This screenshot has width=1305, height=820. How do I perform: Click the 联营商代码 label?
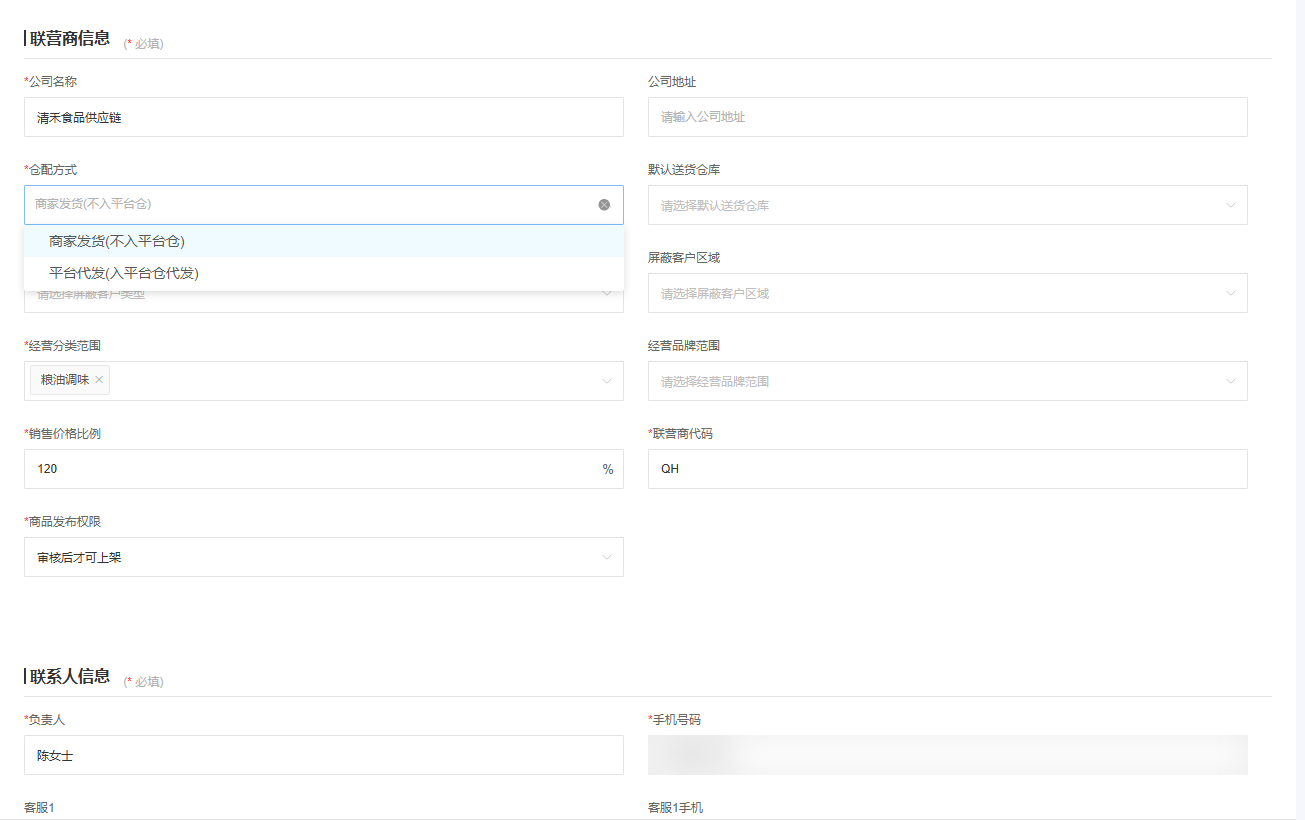683,434
